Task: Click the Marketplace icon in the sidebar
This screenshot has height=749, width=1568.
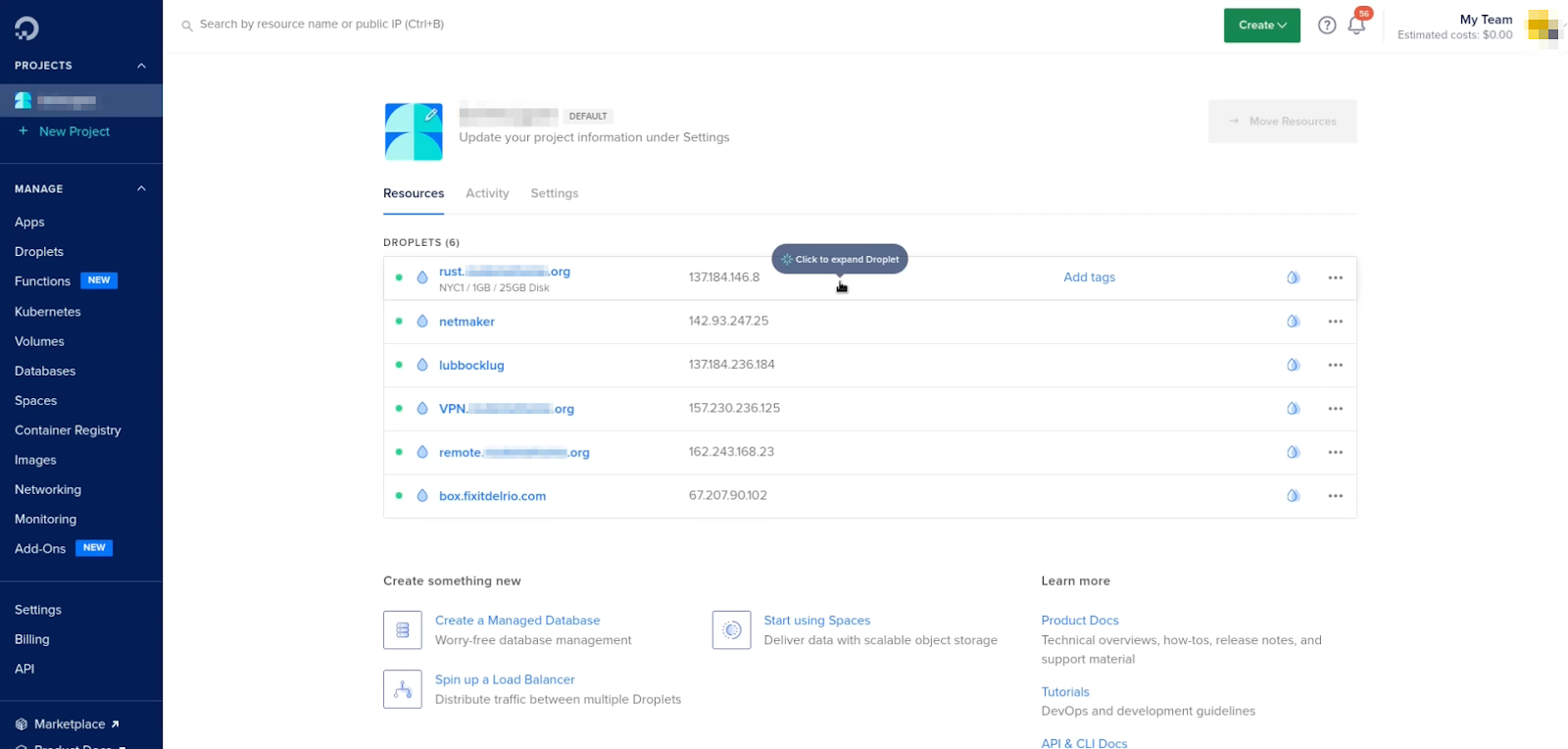Action: pyautogui.click(x=22, y=724)
